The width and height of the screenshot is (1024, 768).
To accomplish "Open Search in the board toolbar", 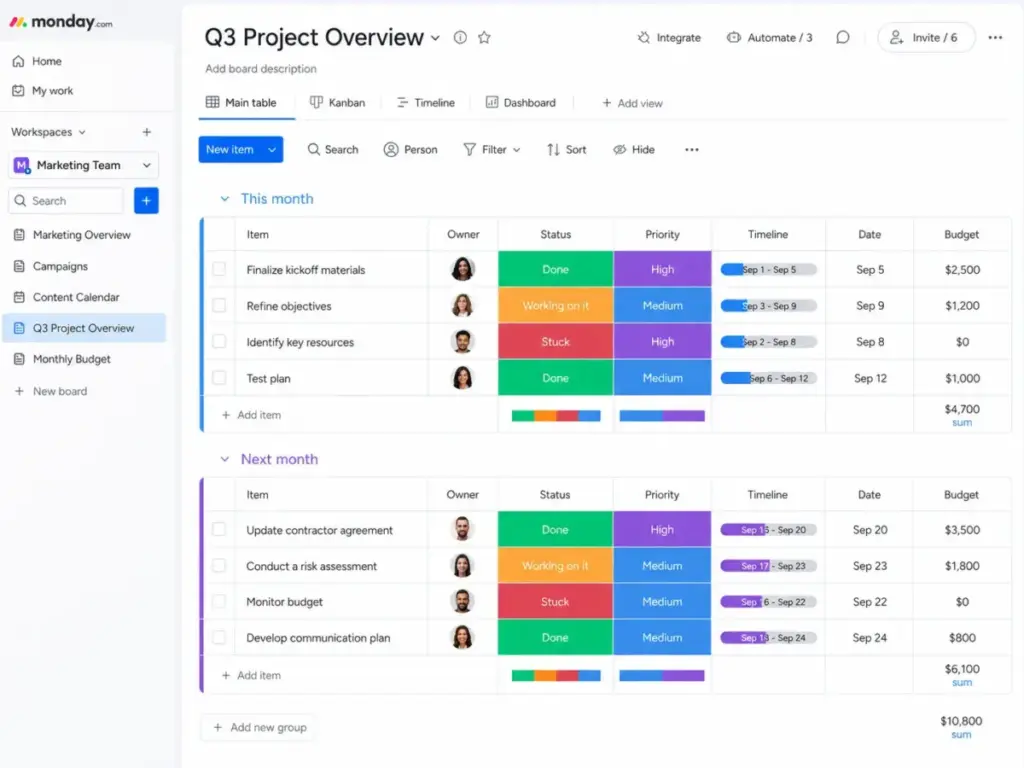I will pyautogui.click(x=332, y=150).
